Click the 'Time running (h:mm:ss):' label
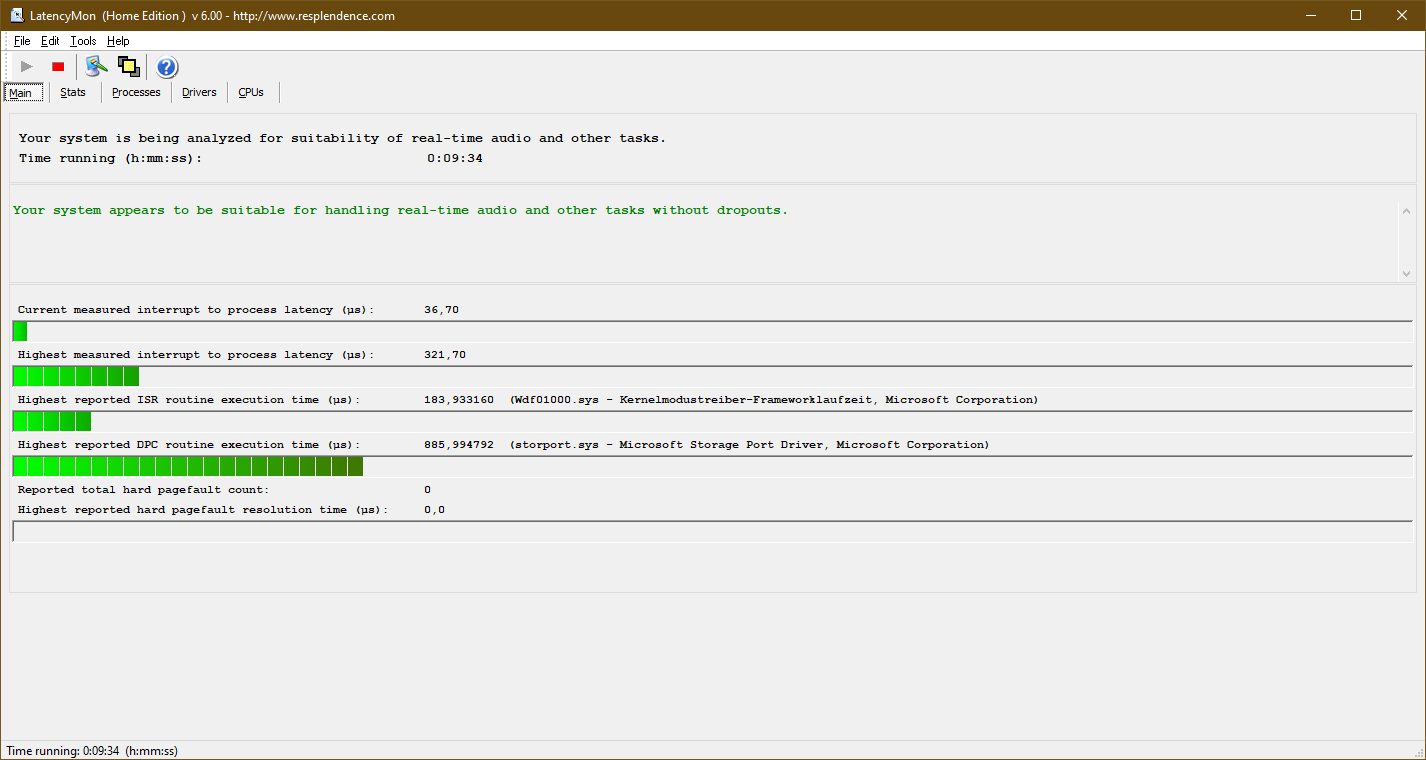The image size is (1426, 760). 110,159
